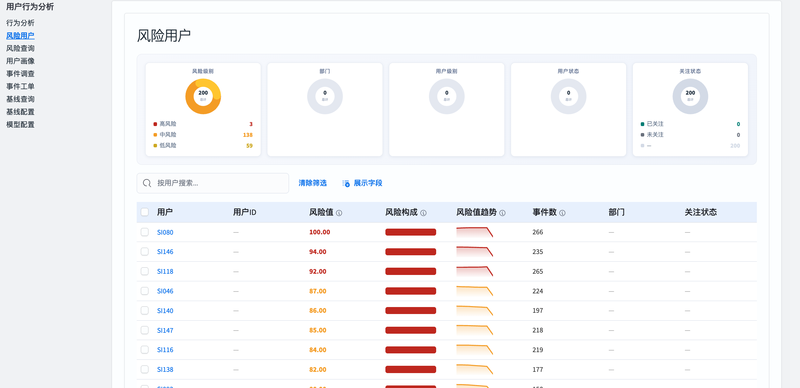Open 基线查询 in the sidebar
800x388 pixels.
(x=20, y=99)
